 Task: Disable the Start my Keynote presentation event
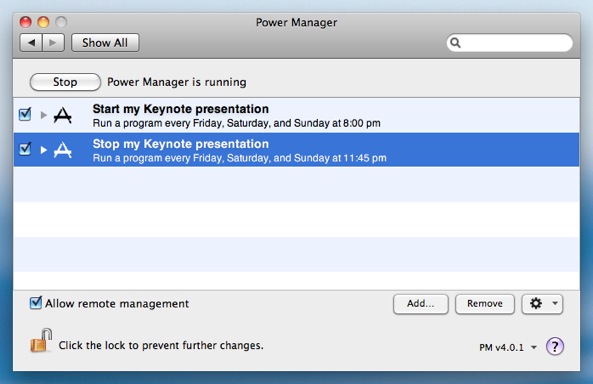pos(25,114)
